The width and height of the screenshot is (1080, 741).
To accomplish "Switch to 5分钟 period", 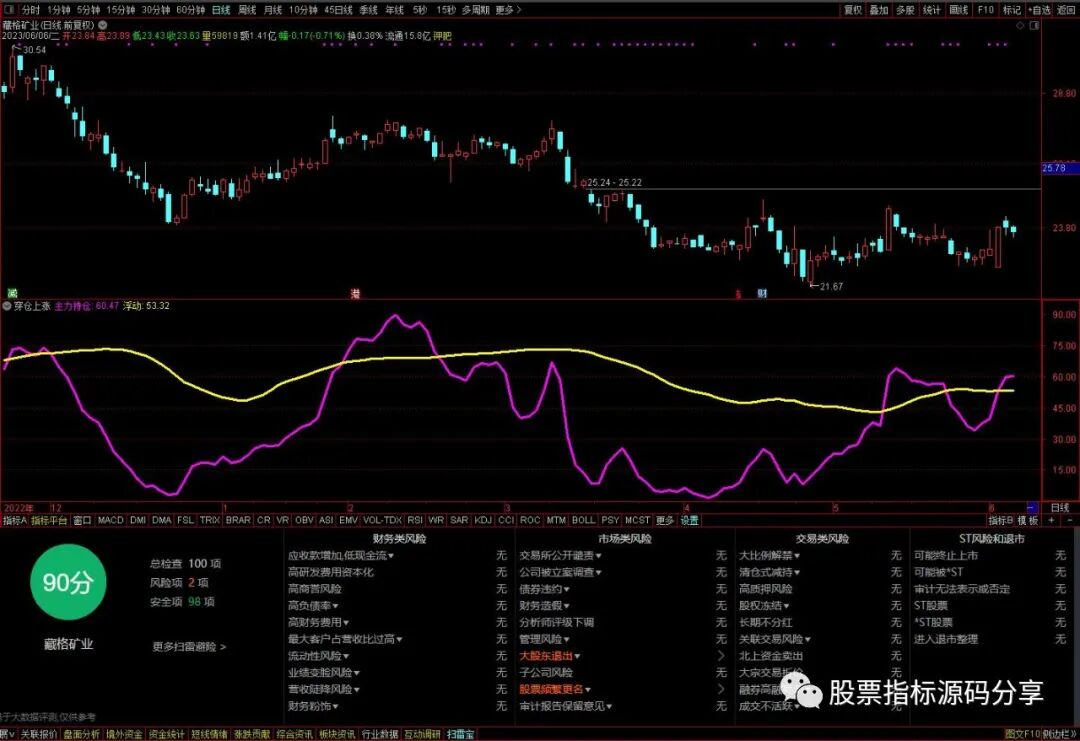I will coord(88,10).
